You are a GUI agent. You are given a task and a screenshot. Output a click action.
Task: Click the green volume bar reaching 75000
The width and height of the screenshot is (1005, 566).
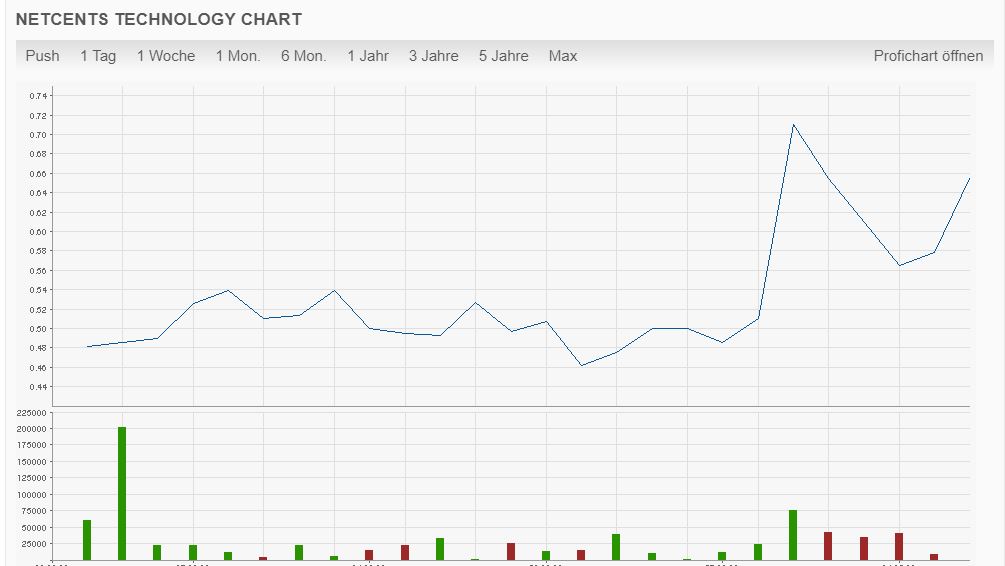coord(793,535)
